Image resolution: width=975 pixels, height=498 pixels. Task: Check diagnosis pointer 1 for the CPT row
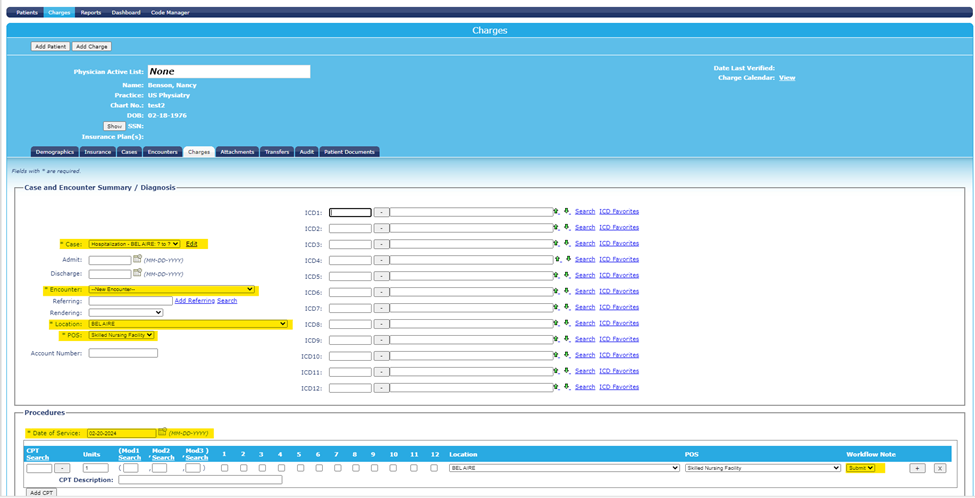click(224, 468)
